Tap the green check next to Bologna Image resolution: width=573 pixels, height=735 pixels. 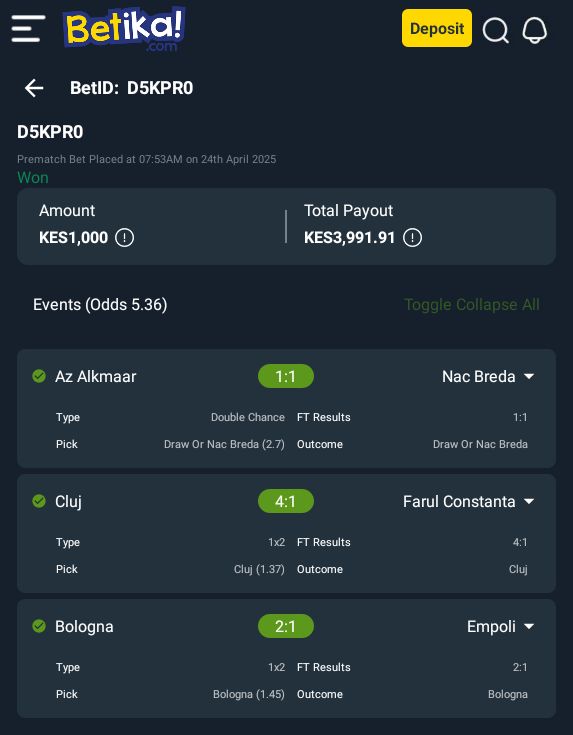39,626
